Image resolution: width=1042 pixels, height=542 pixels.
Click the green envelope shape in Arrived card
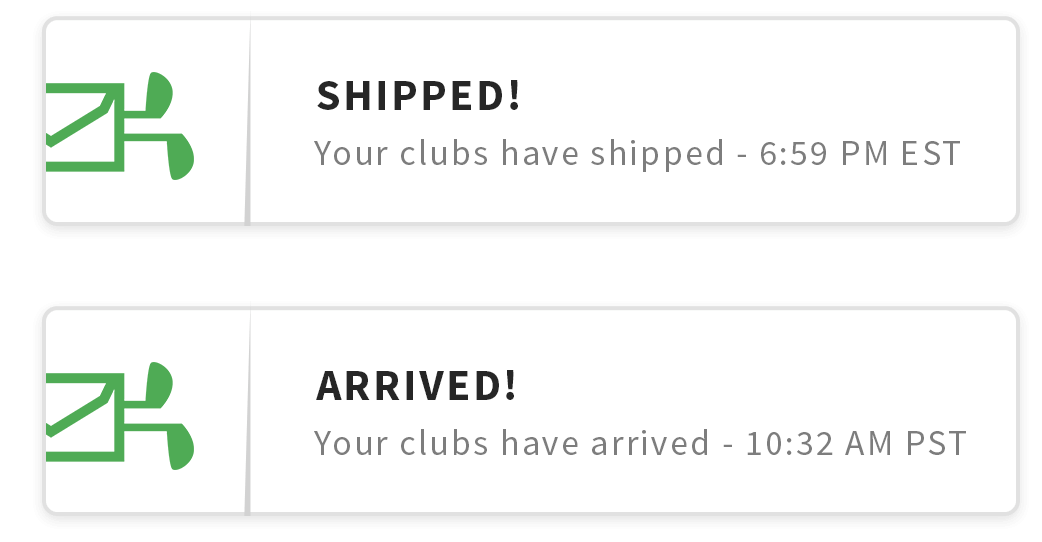85,418
